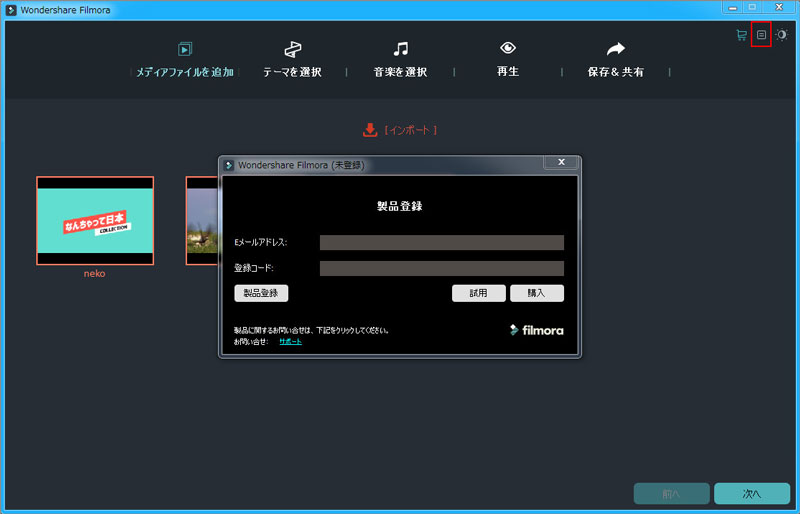Open メディアファイルを追加 step
The width and height of the screenshot is (800, 514).
click(185, 72)
